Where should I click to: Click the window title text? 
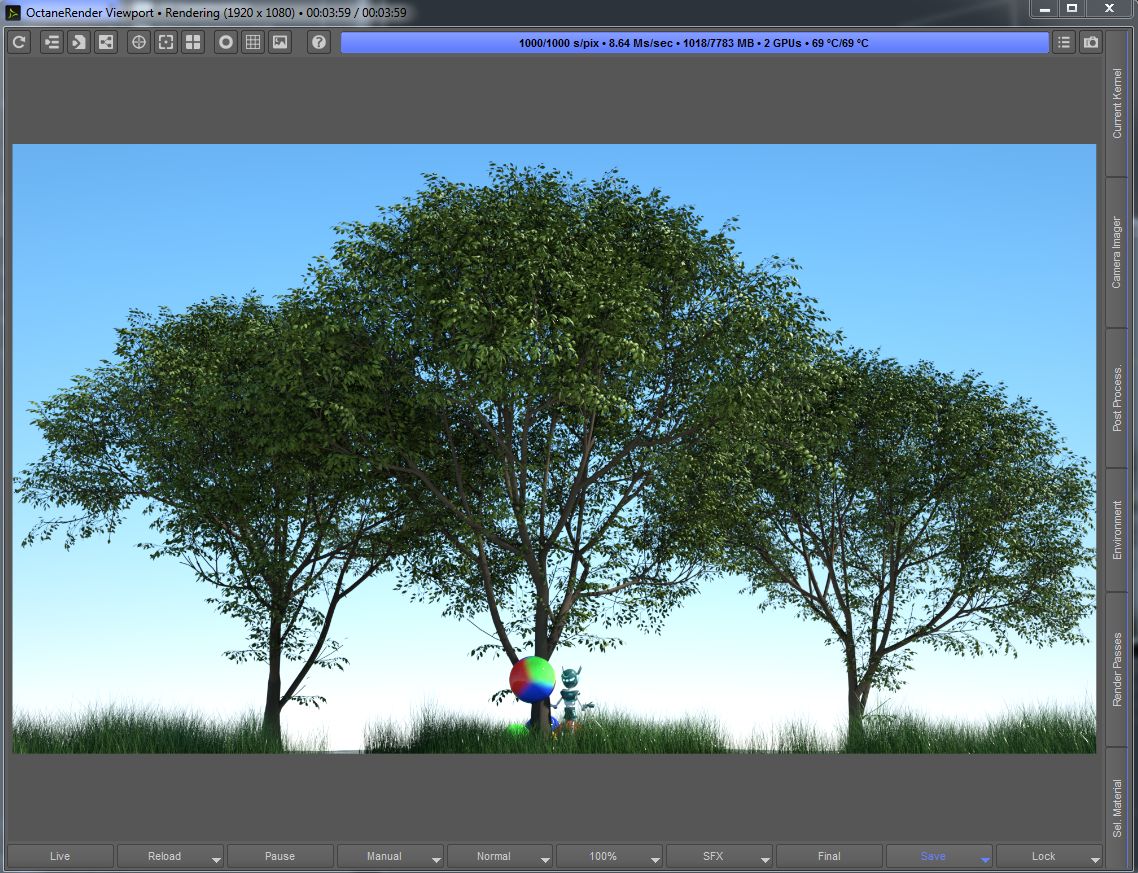click(x=216, y=12)
